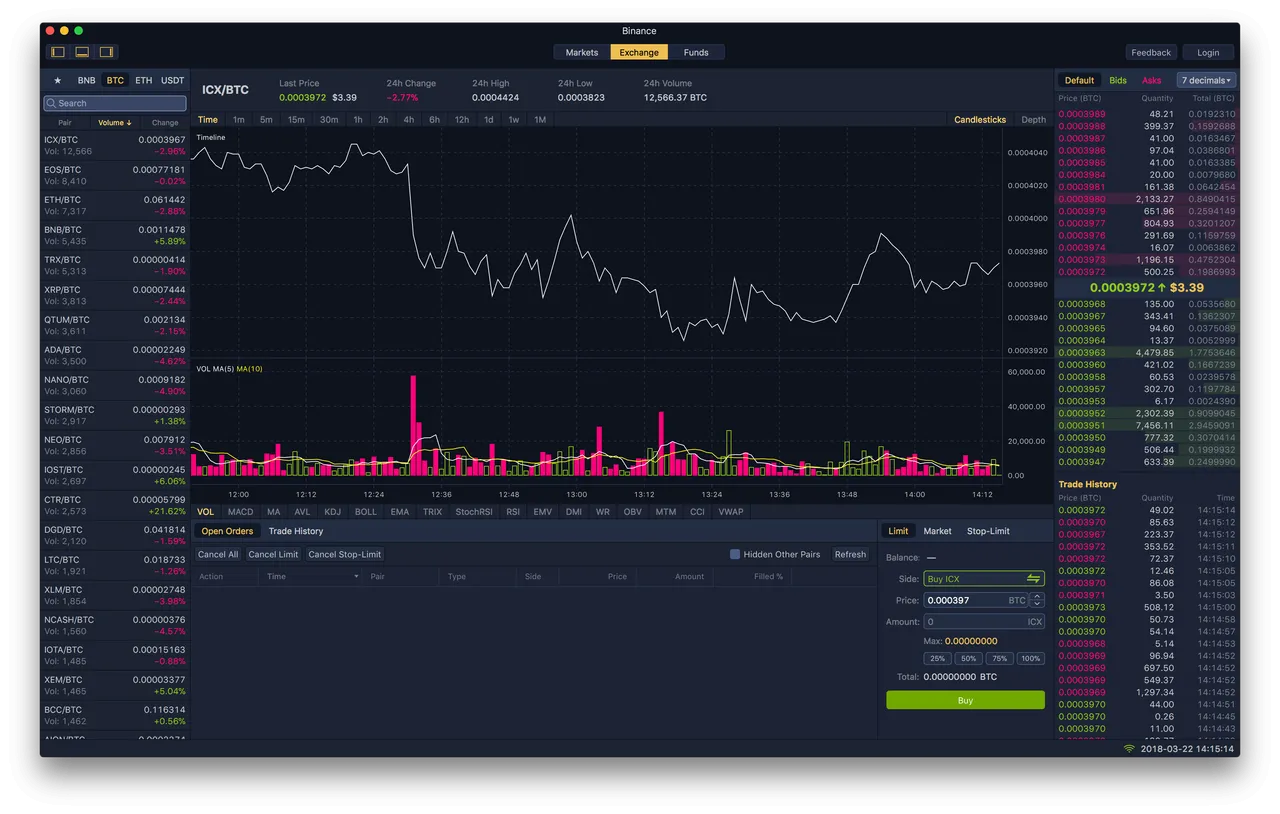Select the Limit order type tab

pos(898,531)
